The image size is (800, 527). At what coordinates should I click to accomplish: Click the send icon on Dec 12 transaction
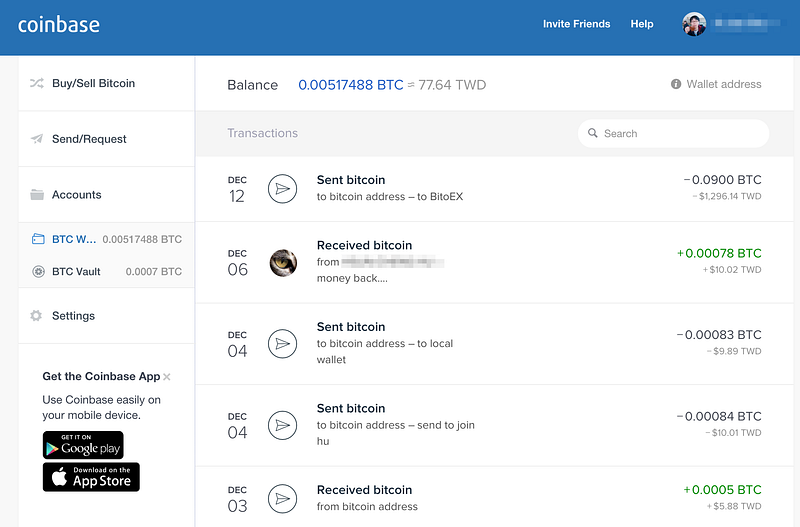pyautogui.click(x=283, y=188)
